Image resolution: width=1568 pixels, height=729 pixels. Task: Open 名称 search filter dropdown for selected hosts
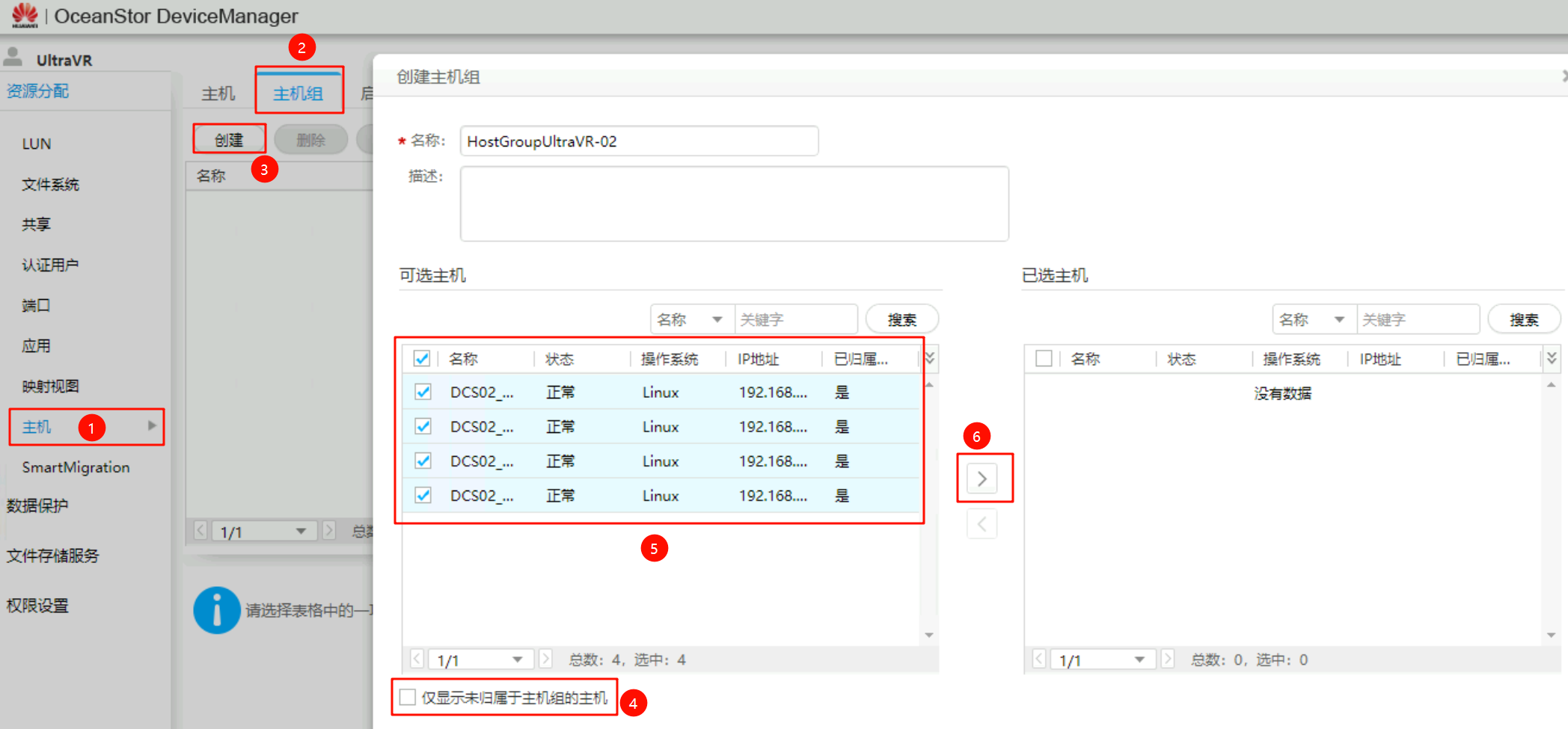(x=1314, y=319)
